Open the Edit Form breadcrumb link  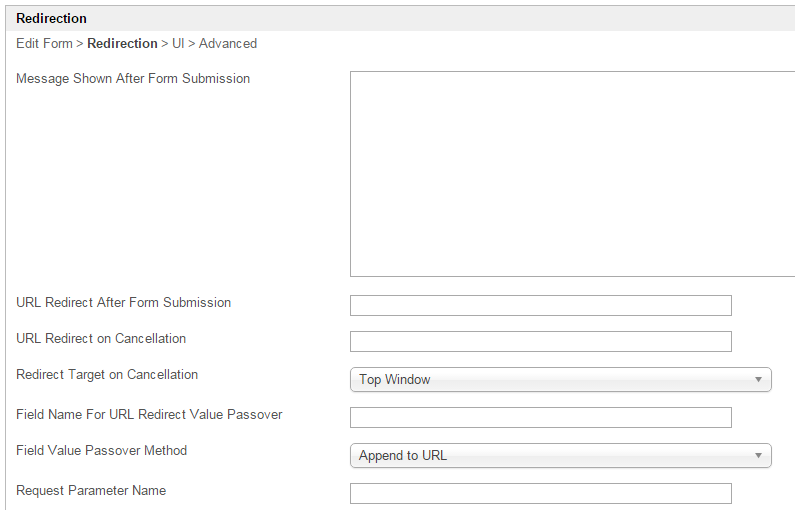[x=44, y=44]
